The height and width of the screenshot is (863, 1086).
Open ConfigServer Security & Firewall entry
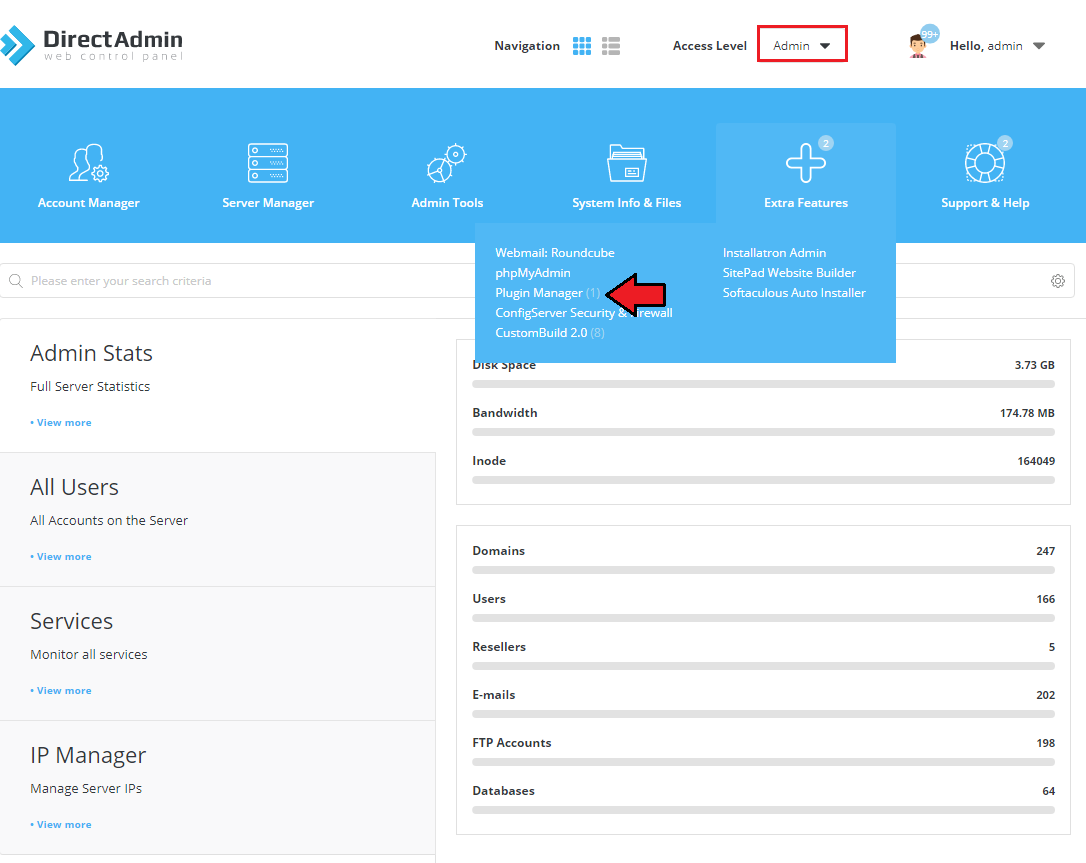click(584, 313)
